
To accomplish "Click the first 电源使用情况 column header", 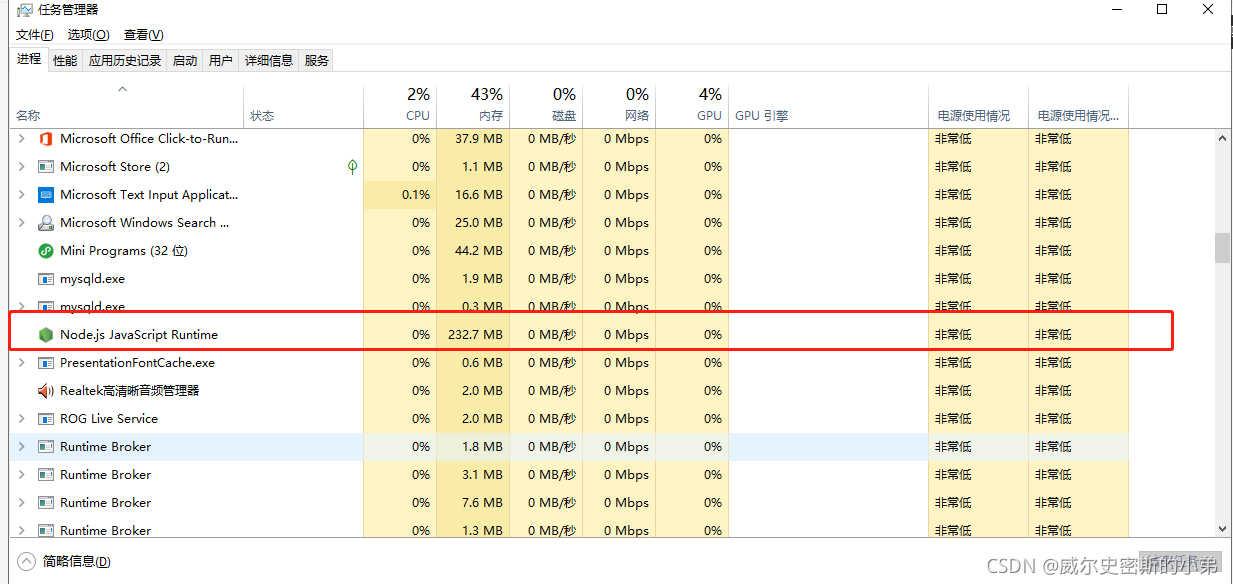I will [x=978, y=105].
